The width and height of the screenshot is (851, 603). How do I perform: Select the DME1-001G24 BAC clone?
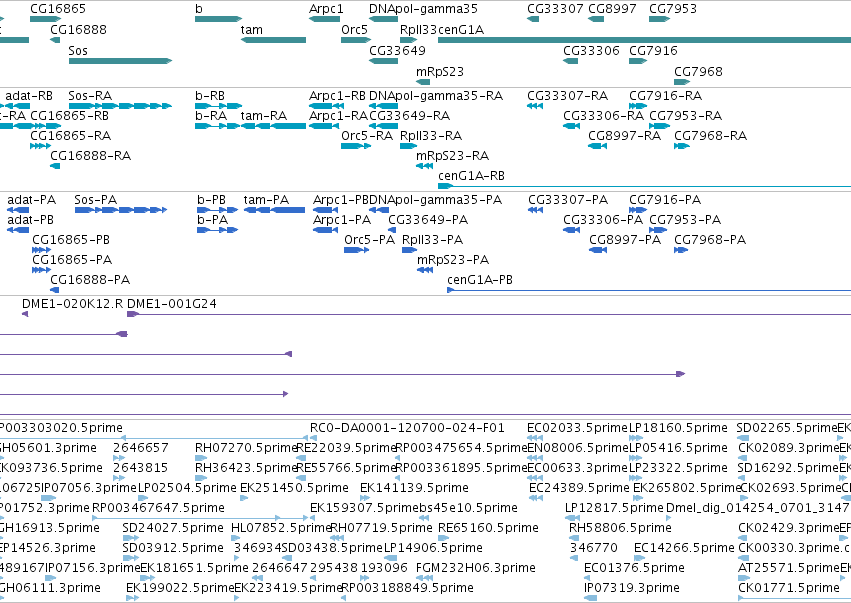pyautogui.click(x=488, y=314)
